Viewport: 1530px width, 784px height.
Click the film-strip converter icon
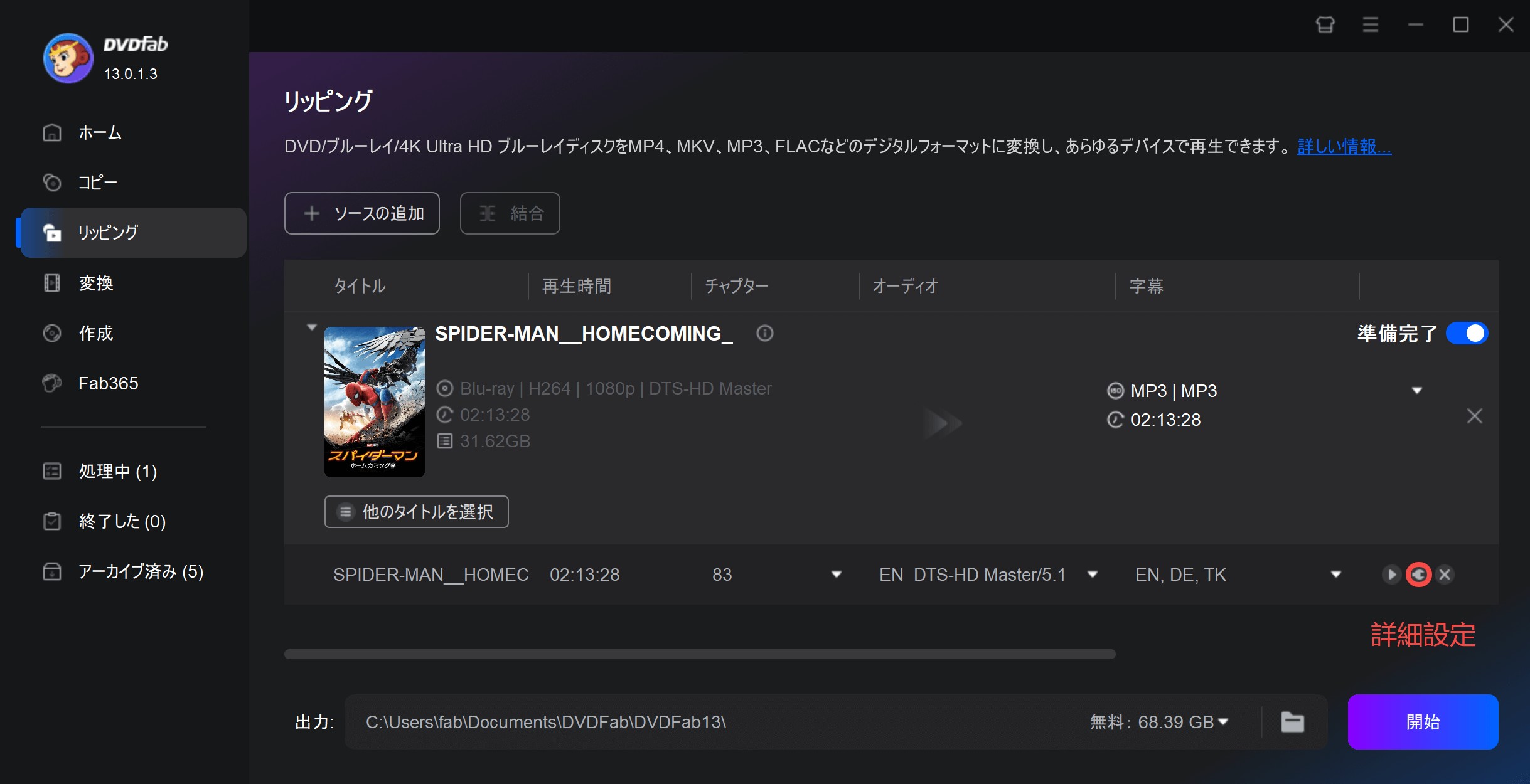point(52,283)
